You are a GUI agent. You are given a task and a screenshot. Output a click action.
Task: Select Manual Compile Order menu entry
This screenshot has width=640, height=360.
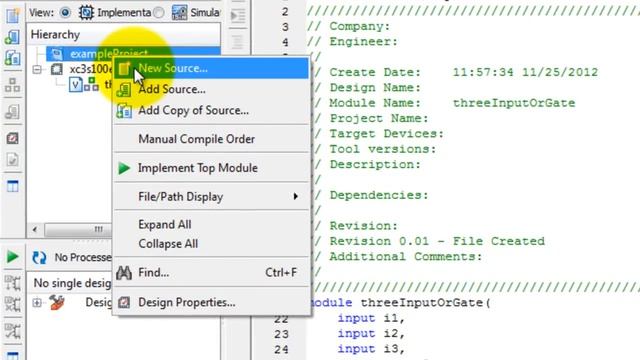pyautogui.click(x=211, y=139)
